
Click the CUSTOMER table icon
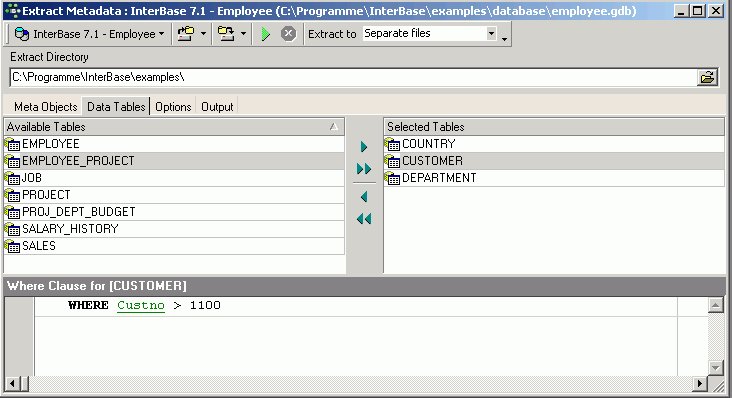coord(393,161)
